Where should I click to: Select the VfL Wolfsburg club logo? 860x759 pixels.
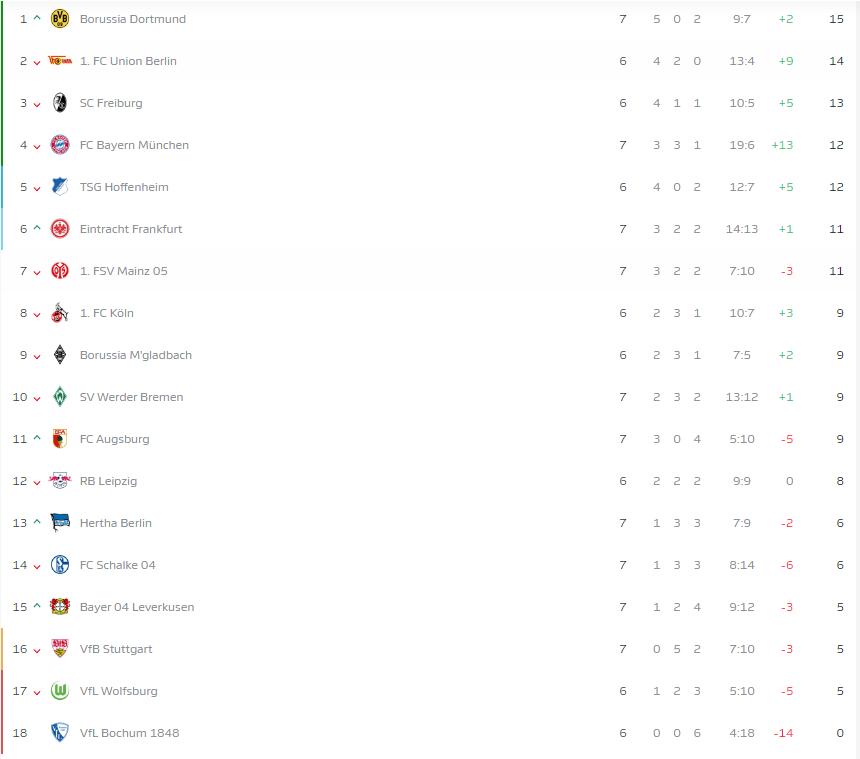pyautogui.click(x=60, y=690)
